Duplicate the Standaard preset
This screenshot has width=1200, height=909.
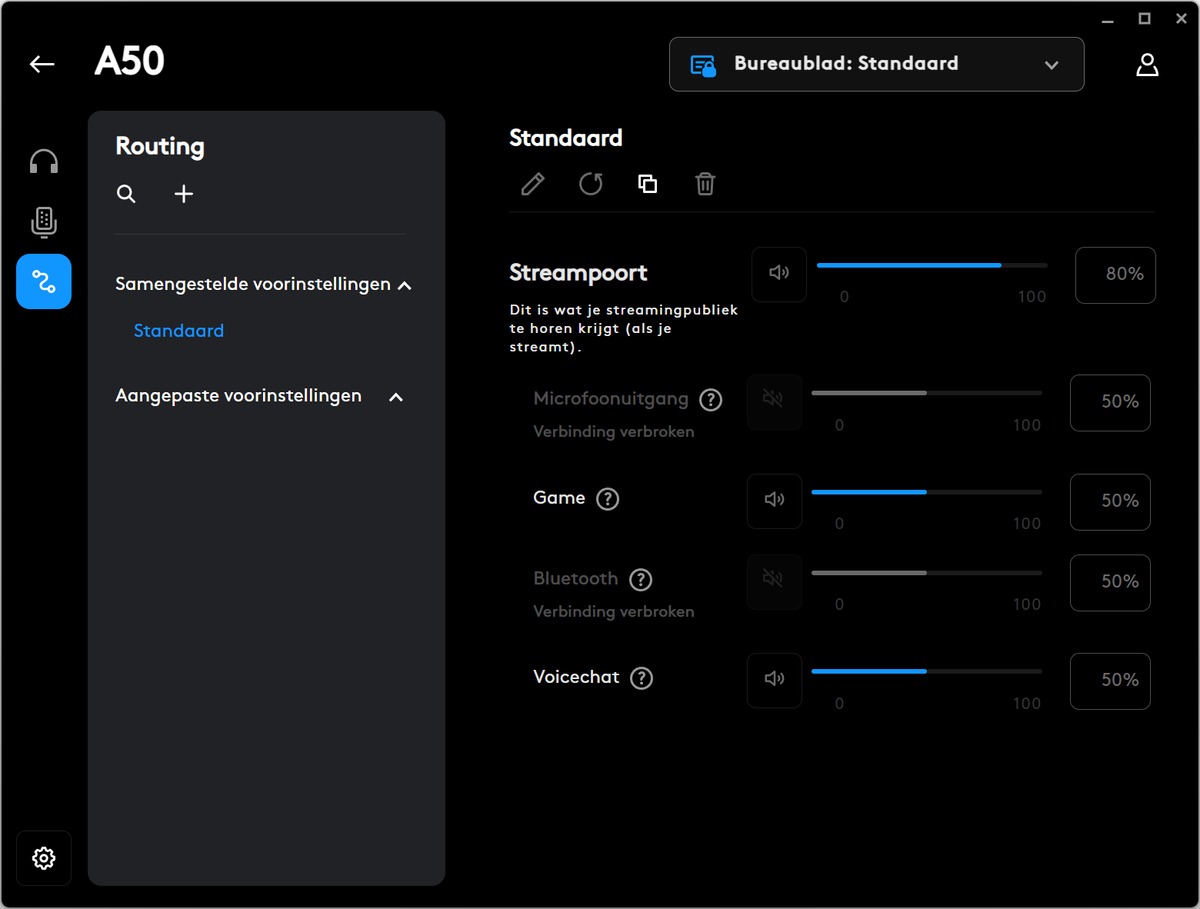tap(648, 184)
